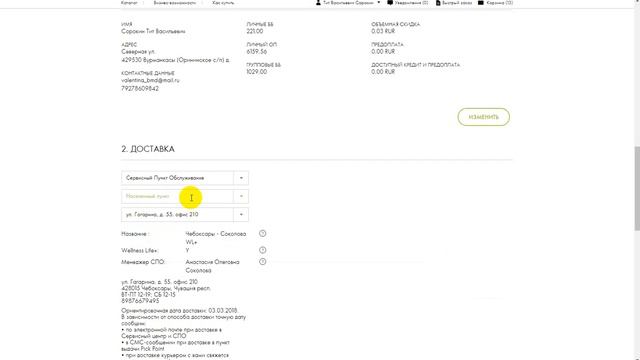Open the Корзина cart link
Image resolution: width=640 pixels, height=360 pixels.
pos(500,2)
